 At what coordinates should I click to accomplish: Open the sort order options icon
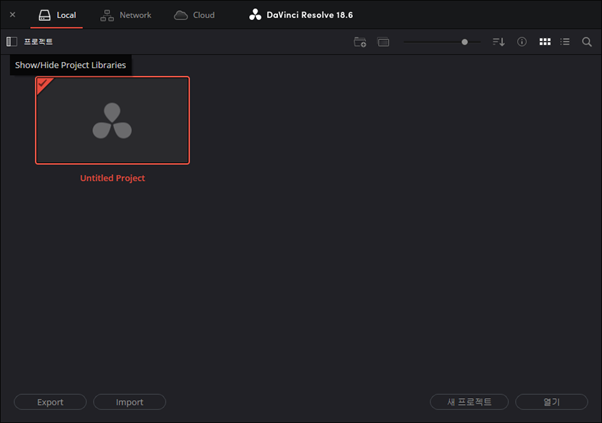pos(498,42)
